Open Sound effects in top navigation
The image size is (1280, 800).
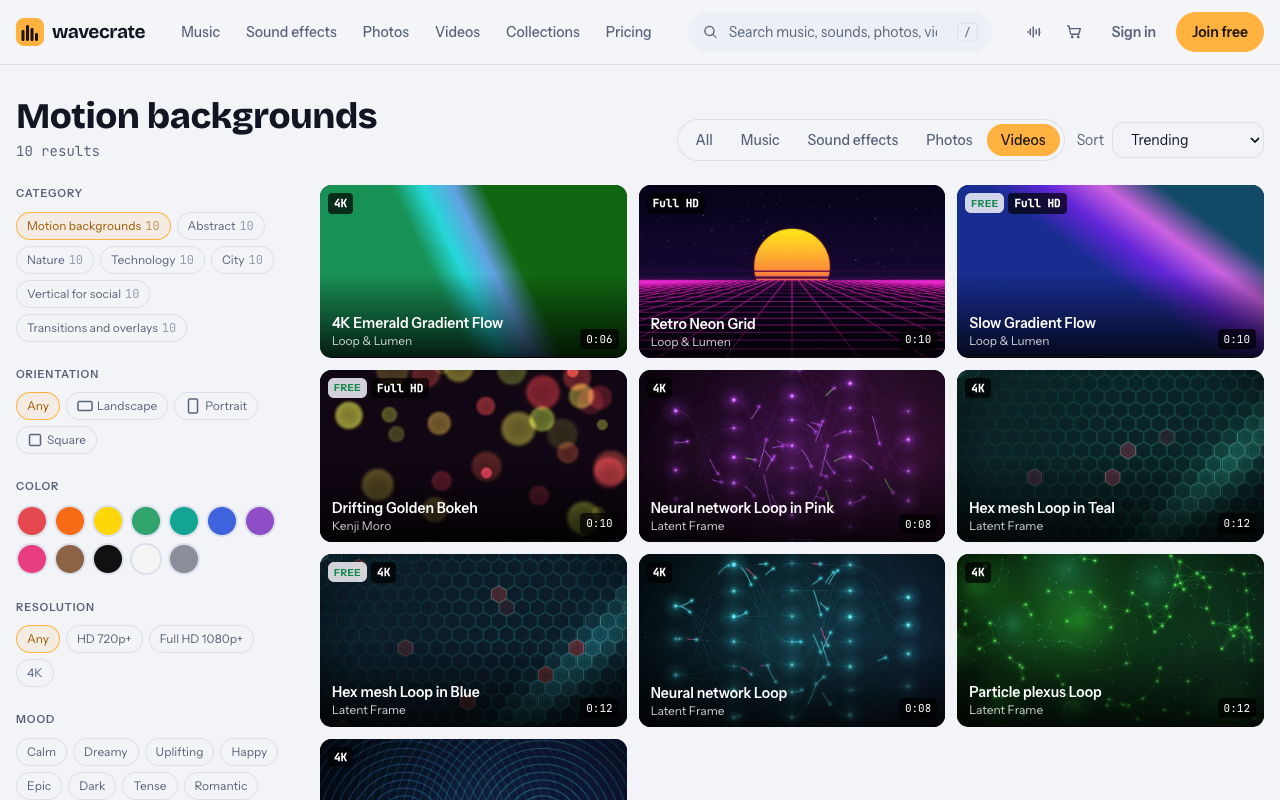[291, 32]
